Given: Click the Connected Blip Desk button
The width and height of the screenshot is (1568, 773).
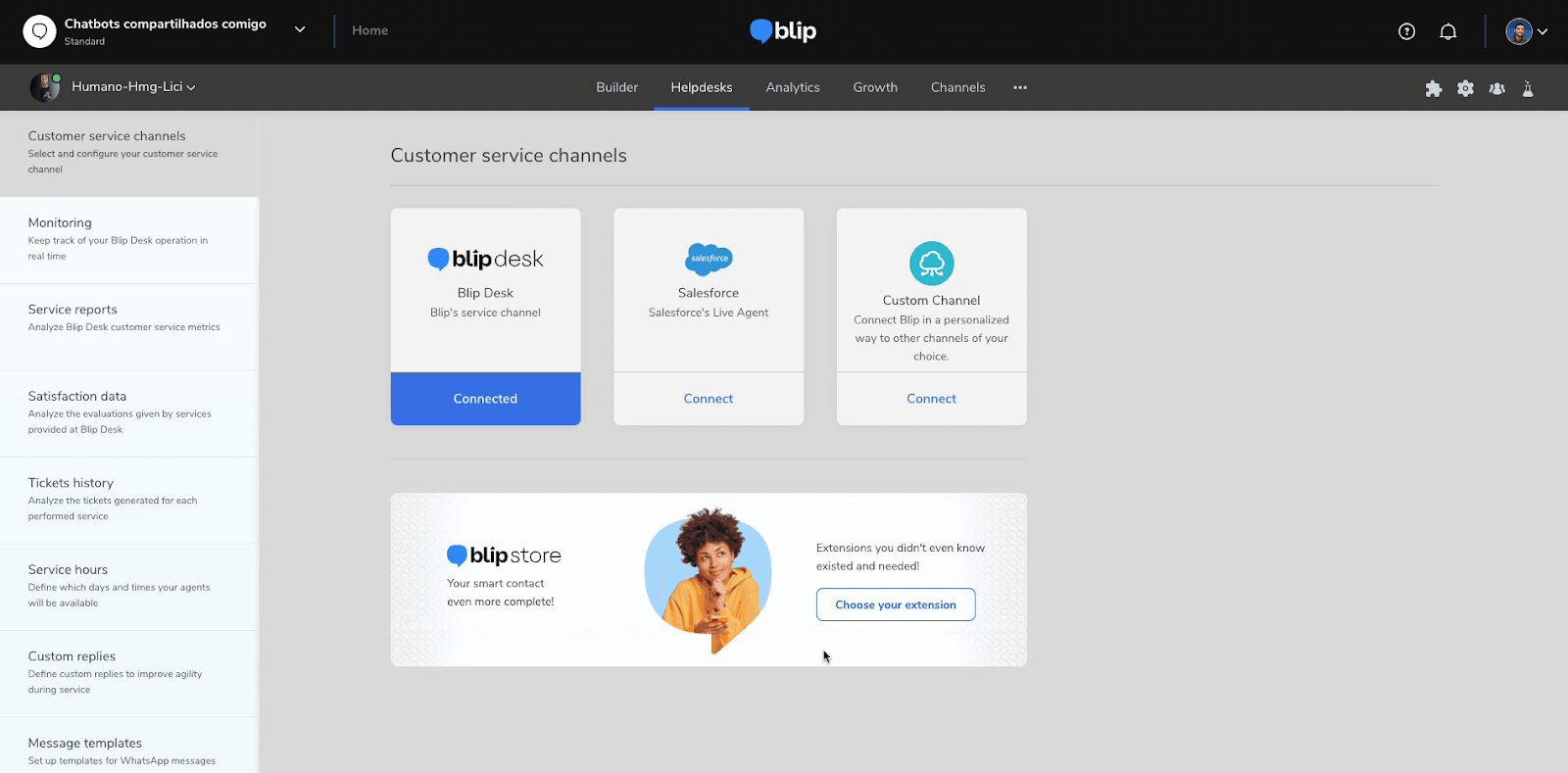Looking at the screenshot, I should pyautogui.click(x=485, y=399).
